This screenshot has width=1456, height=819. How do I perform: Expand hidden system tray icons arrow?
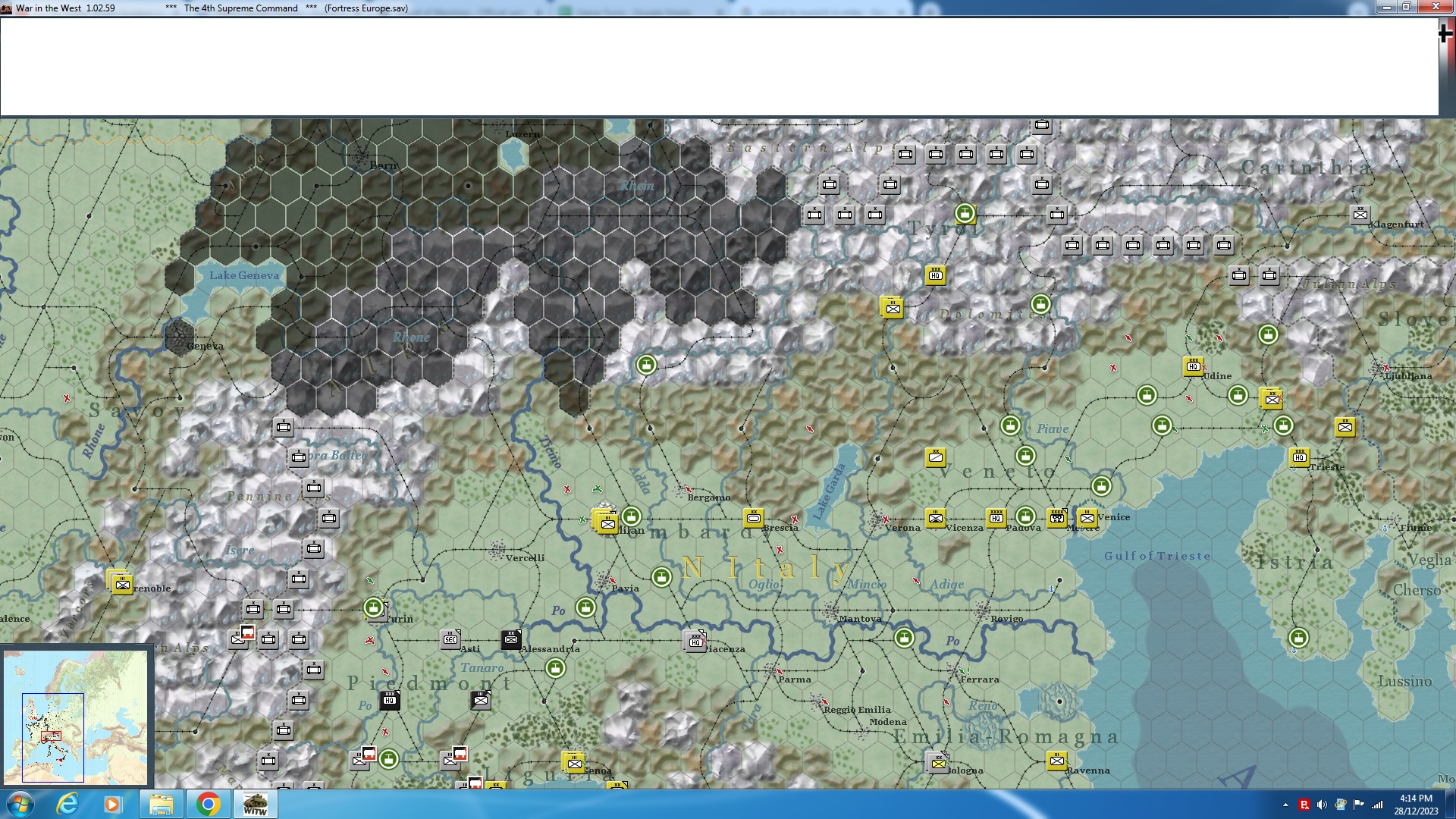[1285, 805]
